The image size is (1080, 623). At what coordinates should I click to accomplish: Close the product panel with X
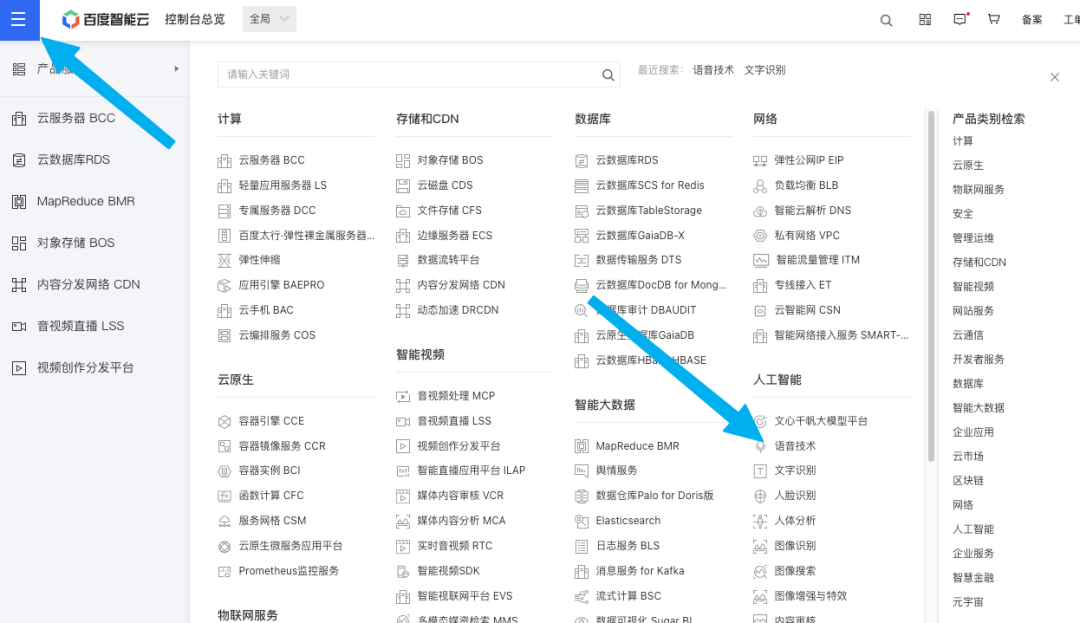(x=1055, y=77)
